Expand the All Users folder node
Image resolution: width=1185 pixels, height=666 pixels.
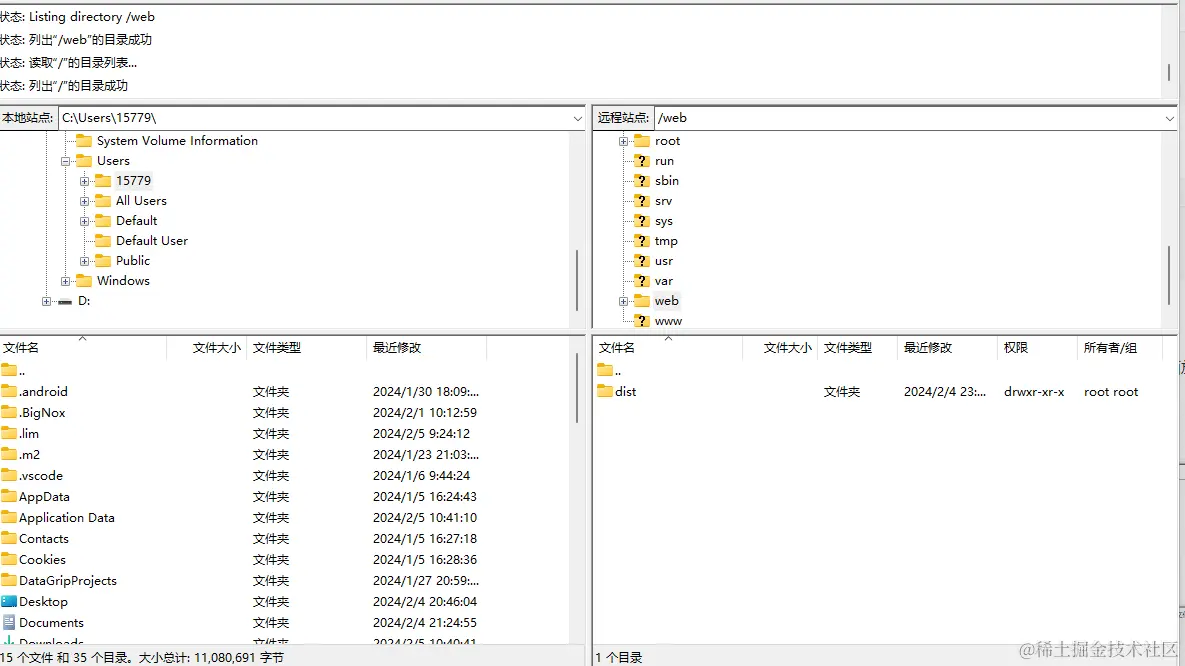pyautogui.click(x=85, y=201)
